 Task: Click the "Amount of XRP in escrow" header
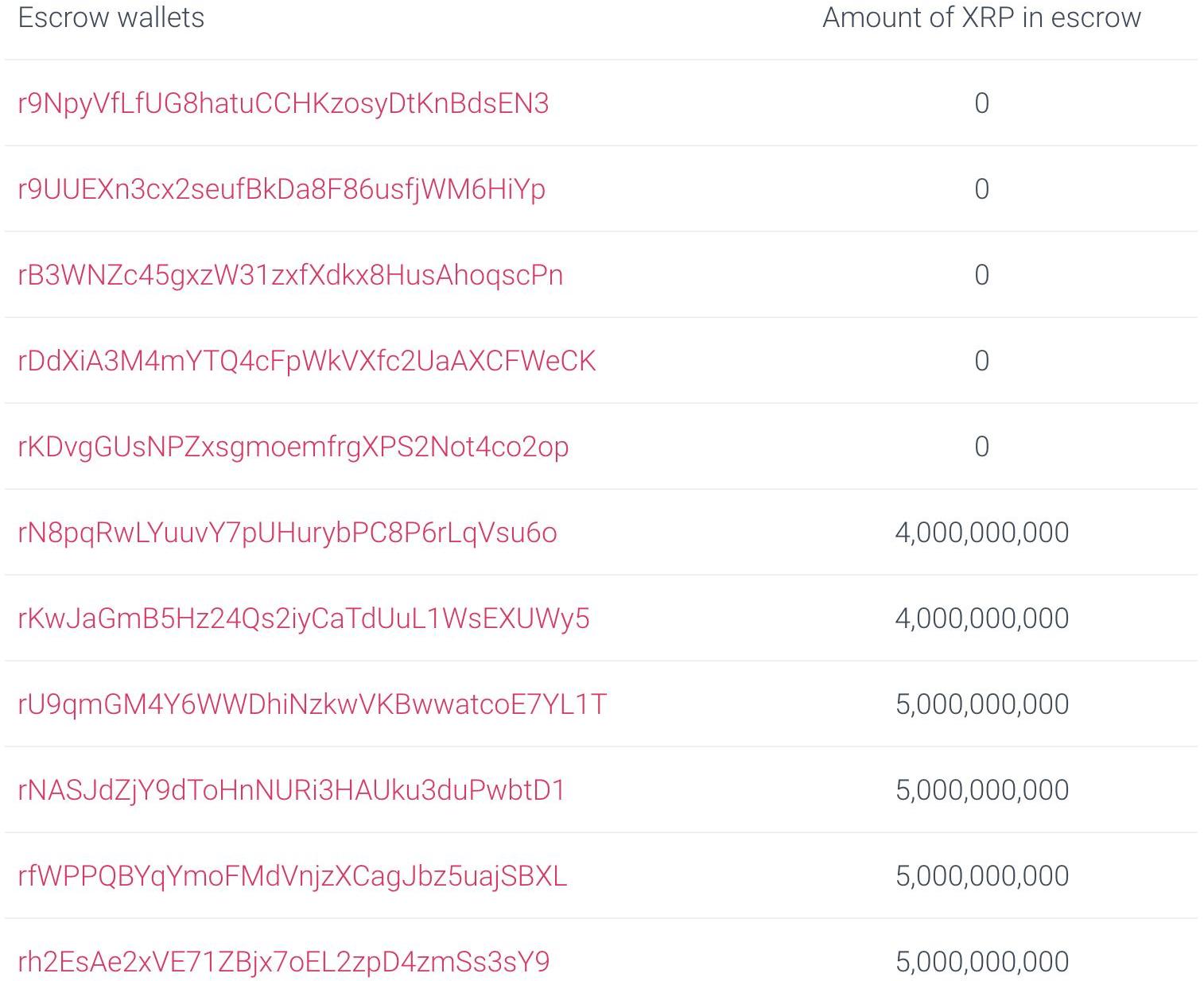(981, 17)
